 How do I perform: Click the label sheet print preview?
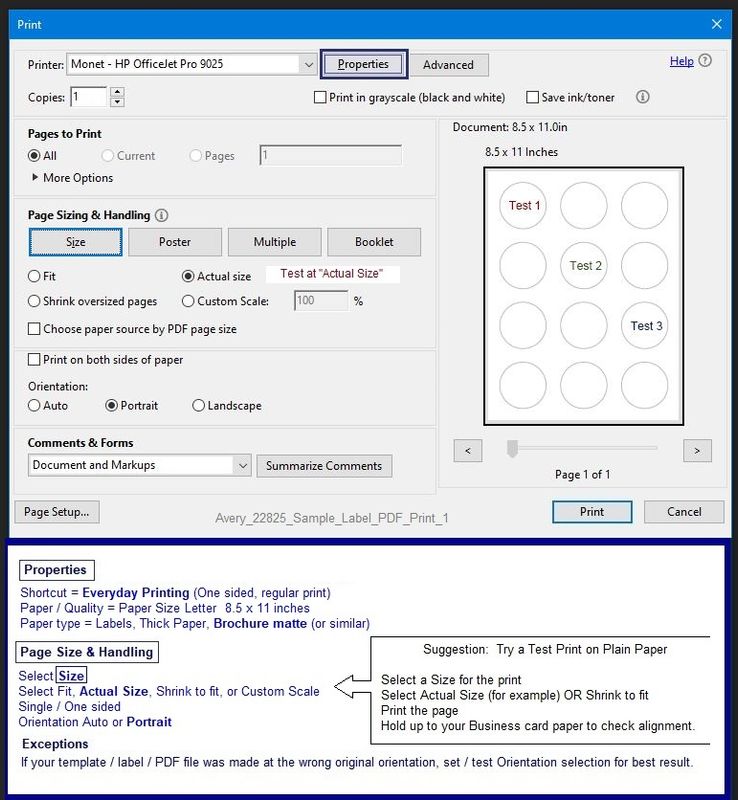point(583,296)
